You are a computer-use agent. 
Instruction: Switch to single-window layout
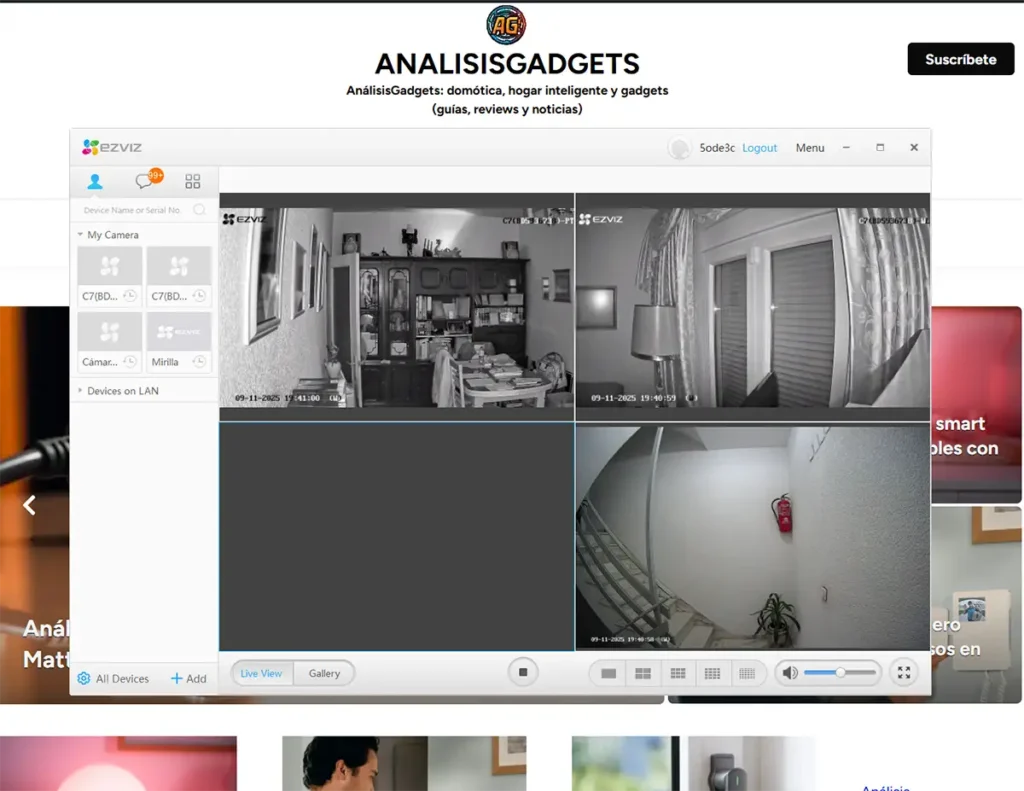click(x=608, y=674)
